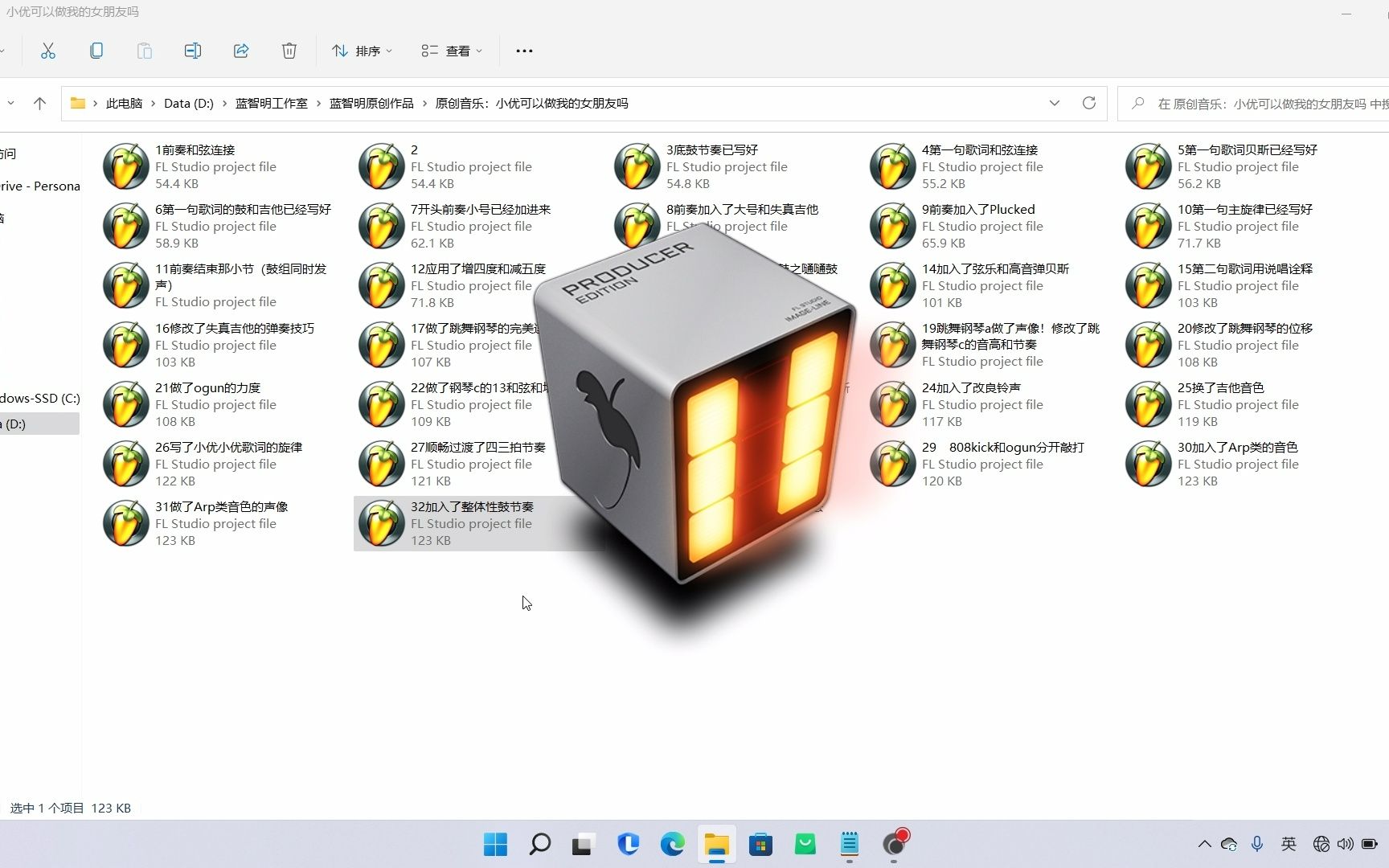Open taskbar Search magnifier
The image size is (1389, 868).
click(539, 844)
